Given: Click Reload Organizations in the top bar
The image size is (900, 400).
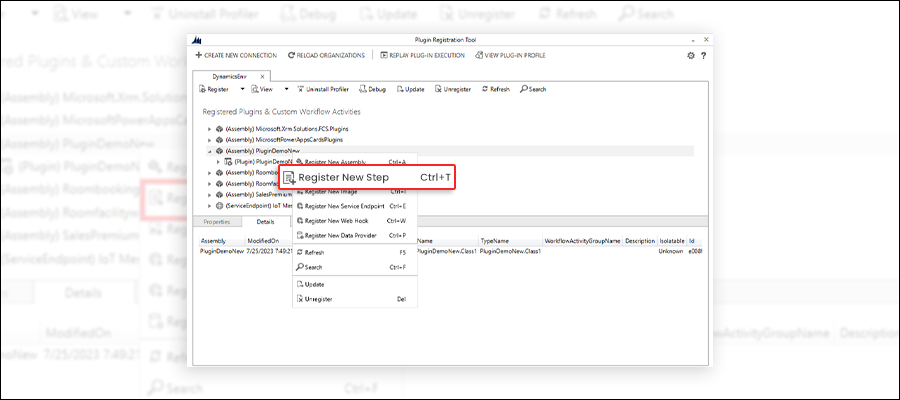Looking at the screenshot, I should pos(327,56).
